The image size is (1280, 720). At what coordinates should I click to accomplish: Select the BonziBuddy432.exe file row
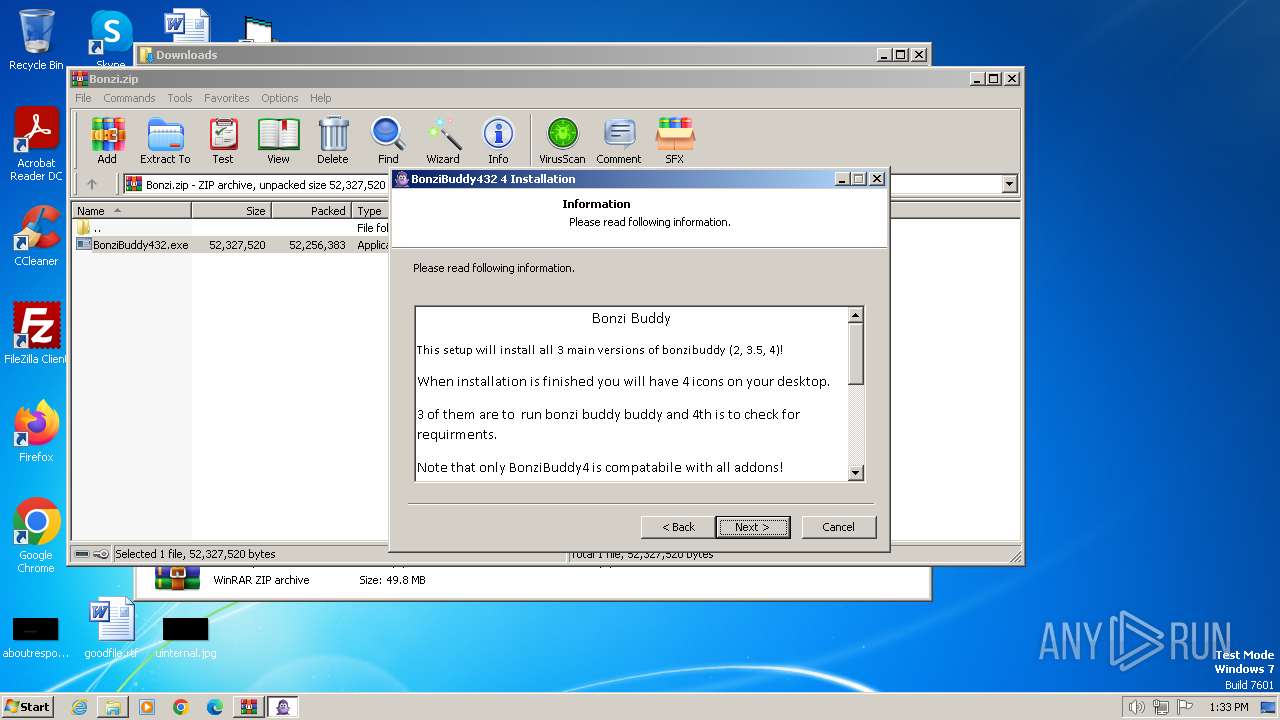pyautogui.click(x=232, y=245)
